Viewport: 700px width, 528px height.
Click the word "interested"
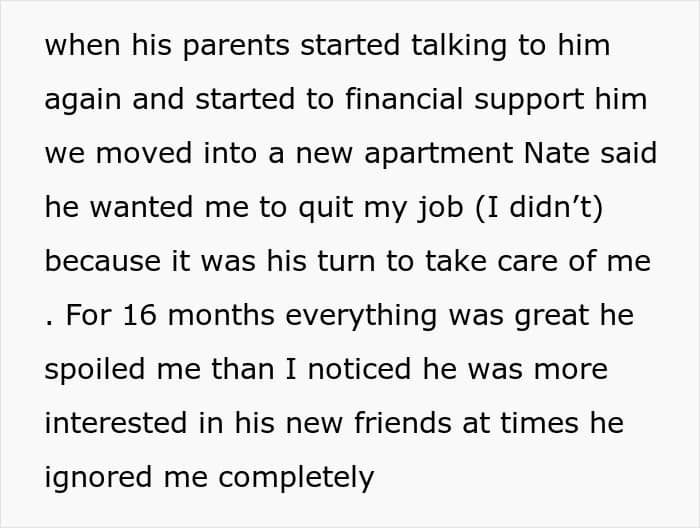click(x=116, y=423)
